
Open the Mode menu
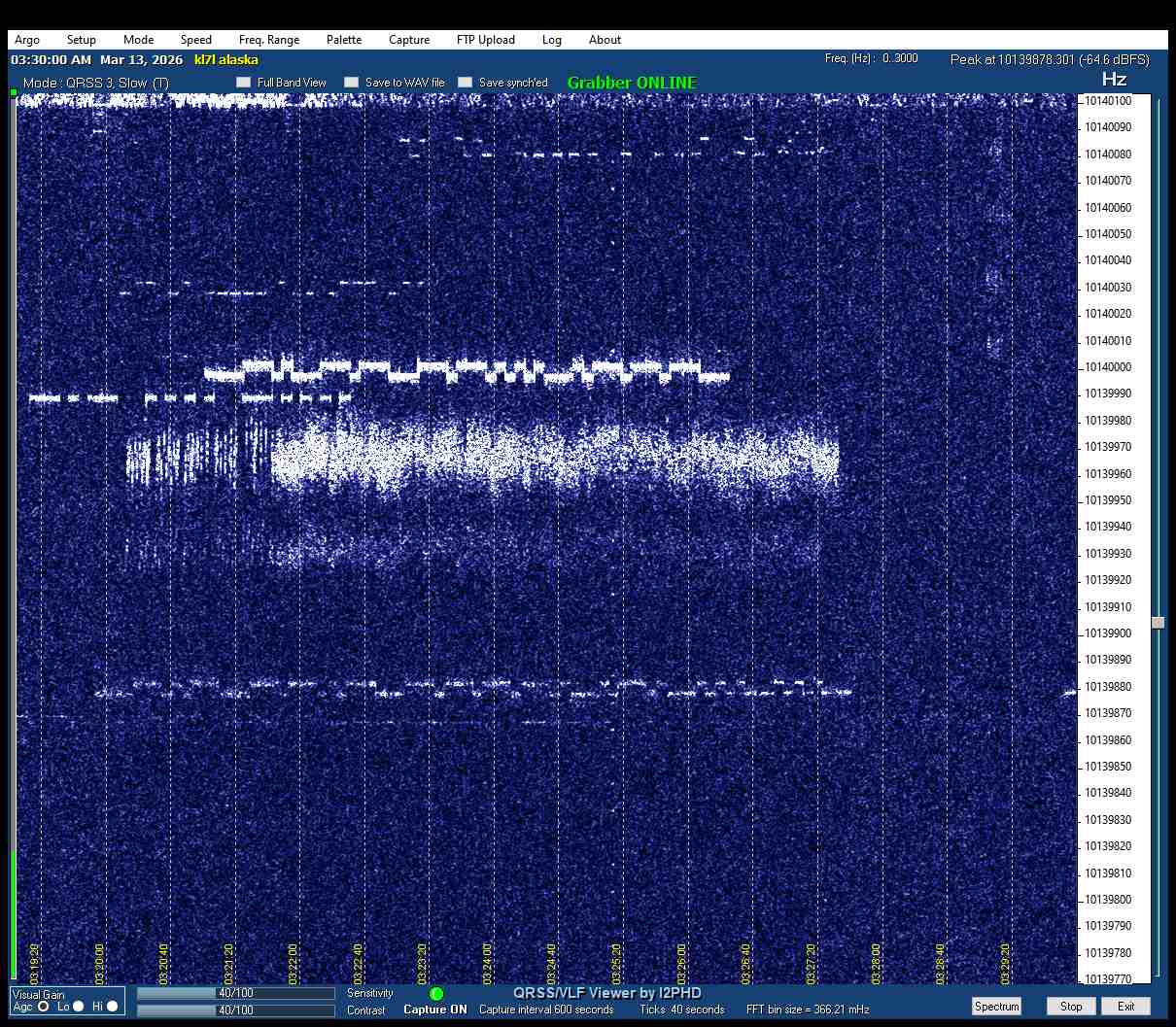[138, 40]
